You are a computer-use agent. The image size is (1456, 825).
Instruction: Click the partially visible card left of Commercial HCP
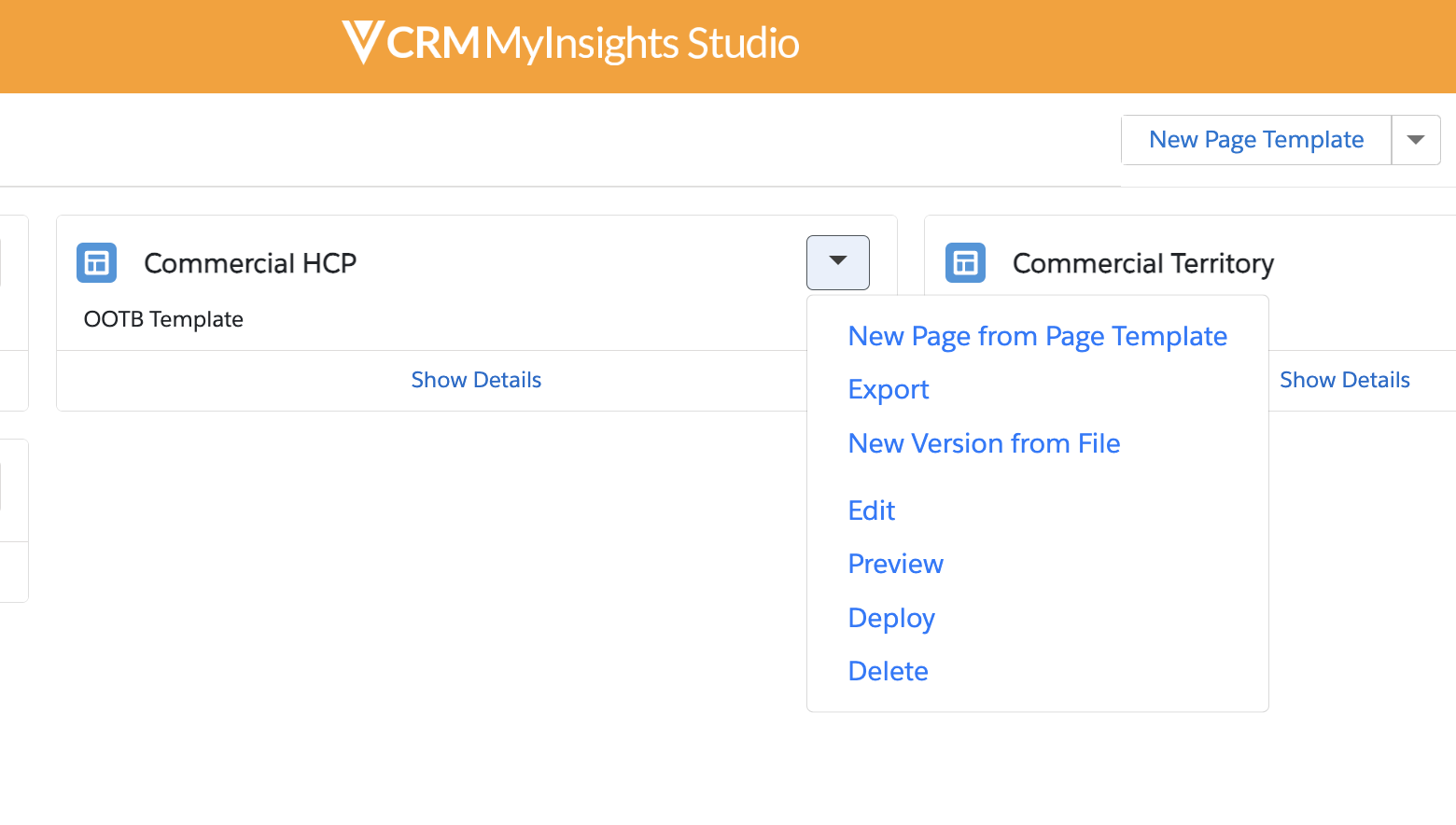pos(13,313)
